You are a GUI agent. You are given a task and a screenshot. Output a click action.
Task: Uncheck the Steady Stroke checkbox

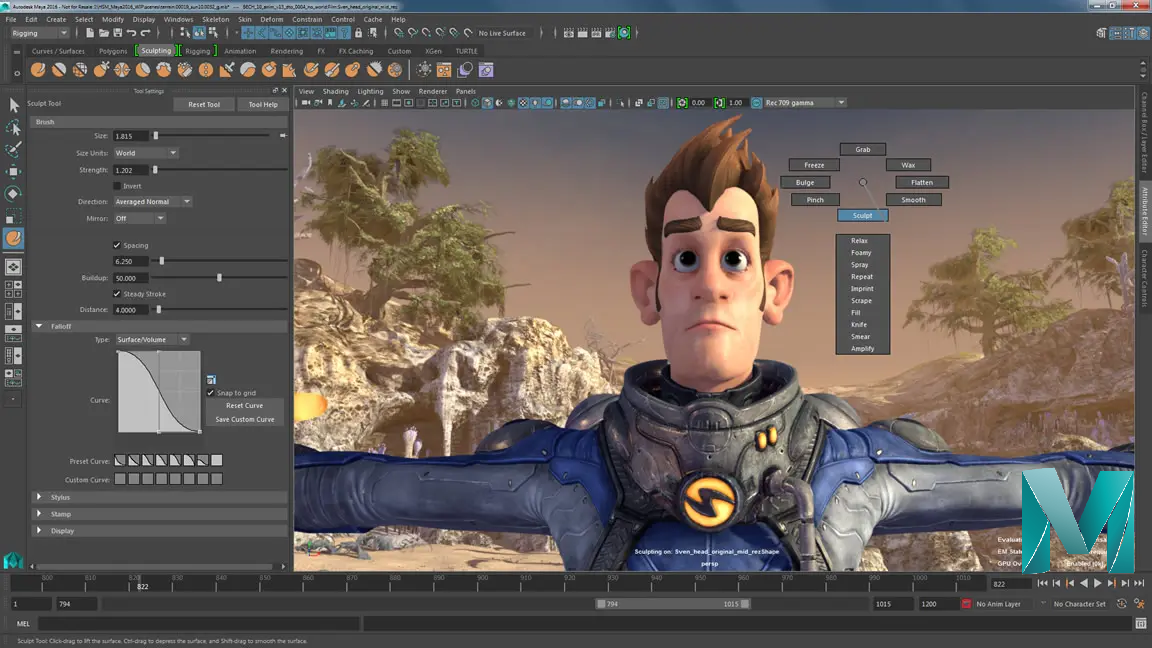point(117,294)
